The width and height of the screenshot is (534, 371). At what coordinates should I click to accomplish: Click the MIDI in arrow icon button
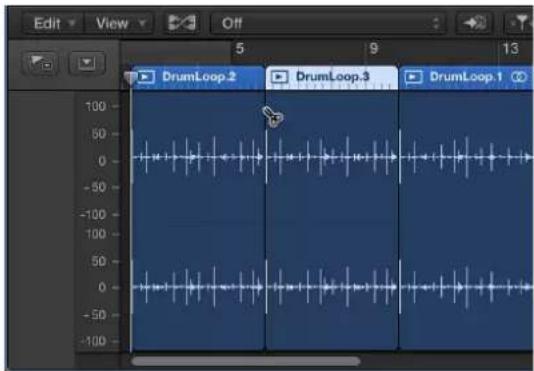474,23
